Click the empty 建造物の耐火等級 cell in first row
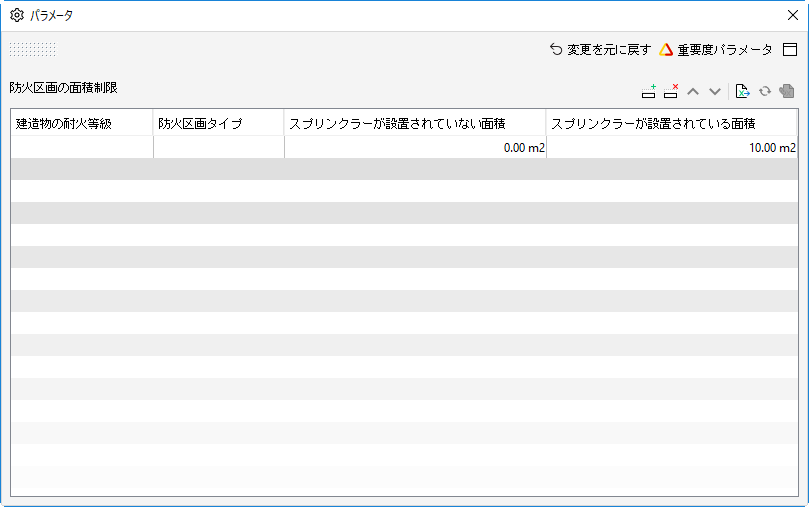This screenshot has height=507, width=809. pyautogui.click(x=82, y=148)
